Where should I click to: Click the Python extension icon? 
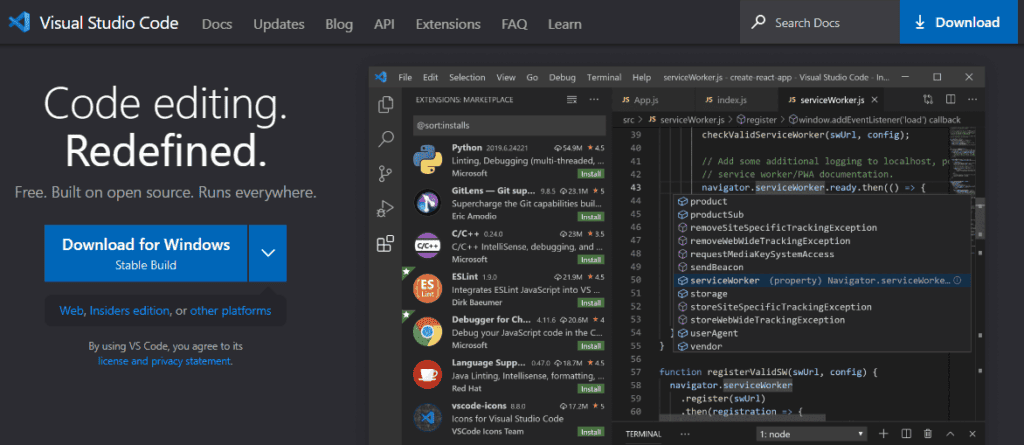(428, 161)
